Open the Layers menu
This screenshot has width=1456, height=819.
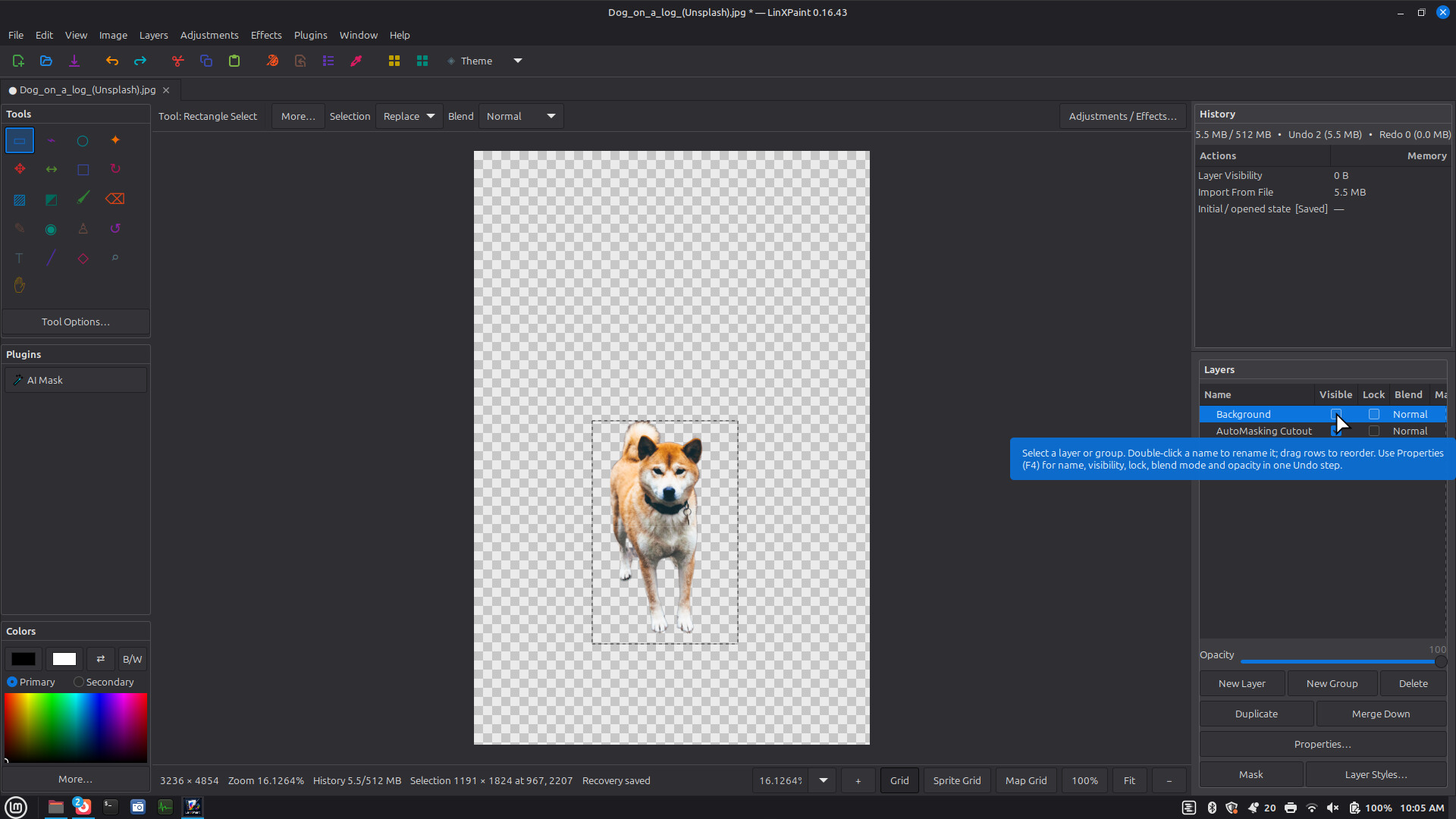click(154, 35)
